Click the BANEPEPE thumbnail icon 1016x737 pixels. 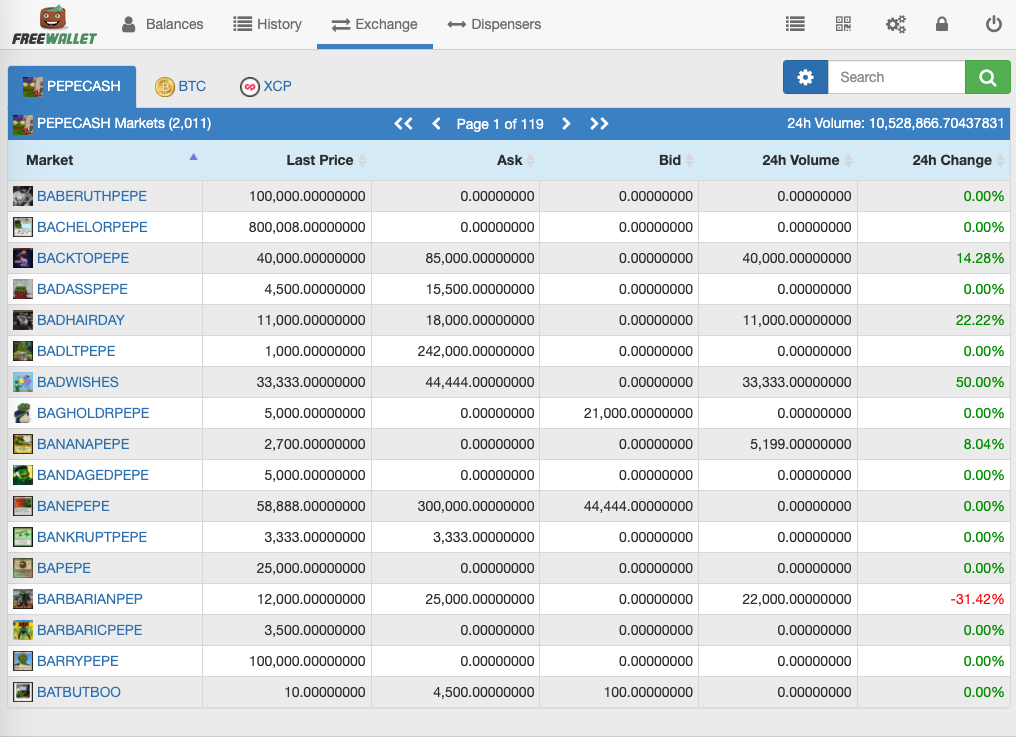coord(23,506)
